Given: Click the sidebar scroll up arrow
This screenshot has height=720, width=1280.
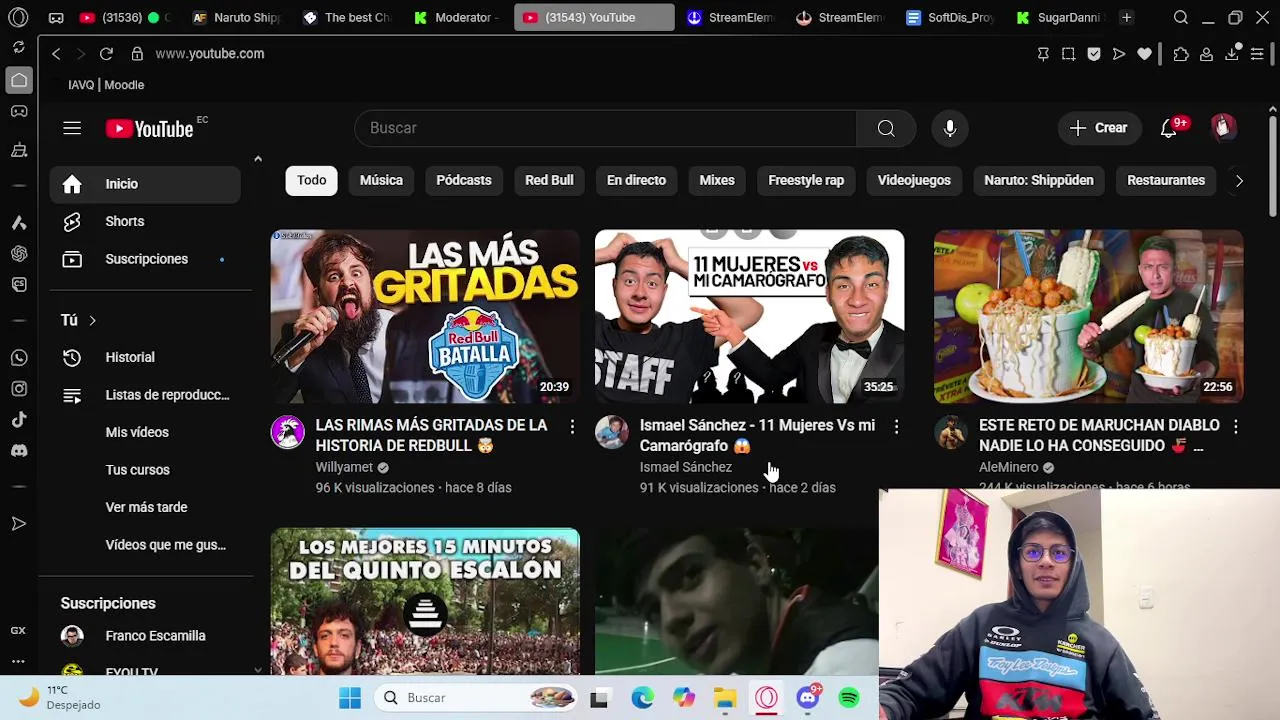Looking at the screenshot, I should pyautogui.click(x=257, y=159).
